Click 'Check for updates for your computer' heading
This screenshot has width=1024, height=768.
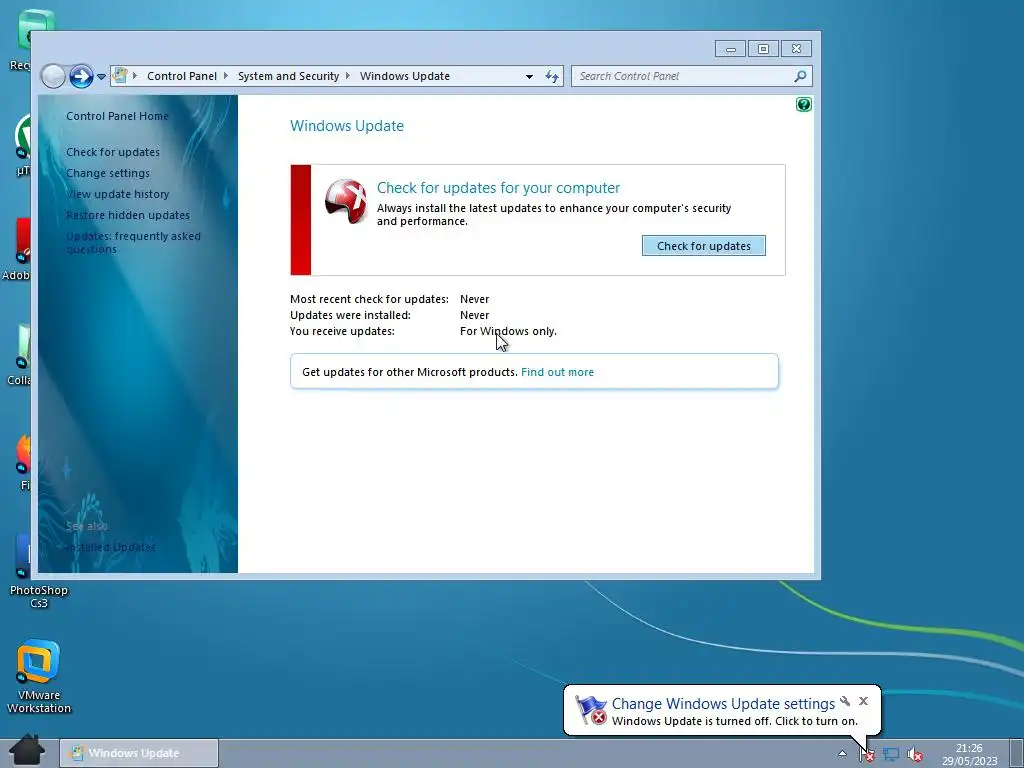pyautogui.click(x=498, y=188)
